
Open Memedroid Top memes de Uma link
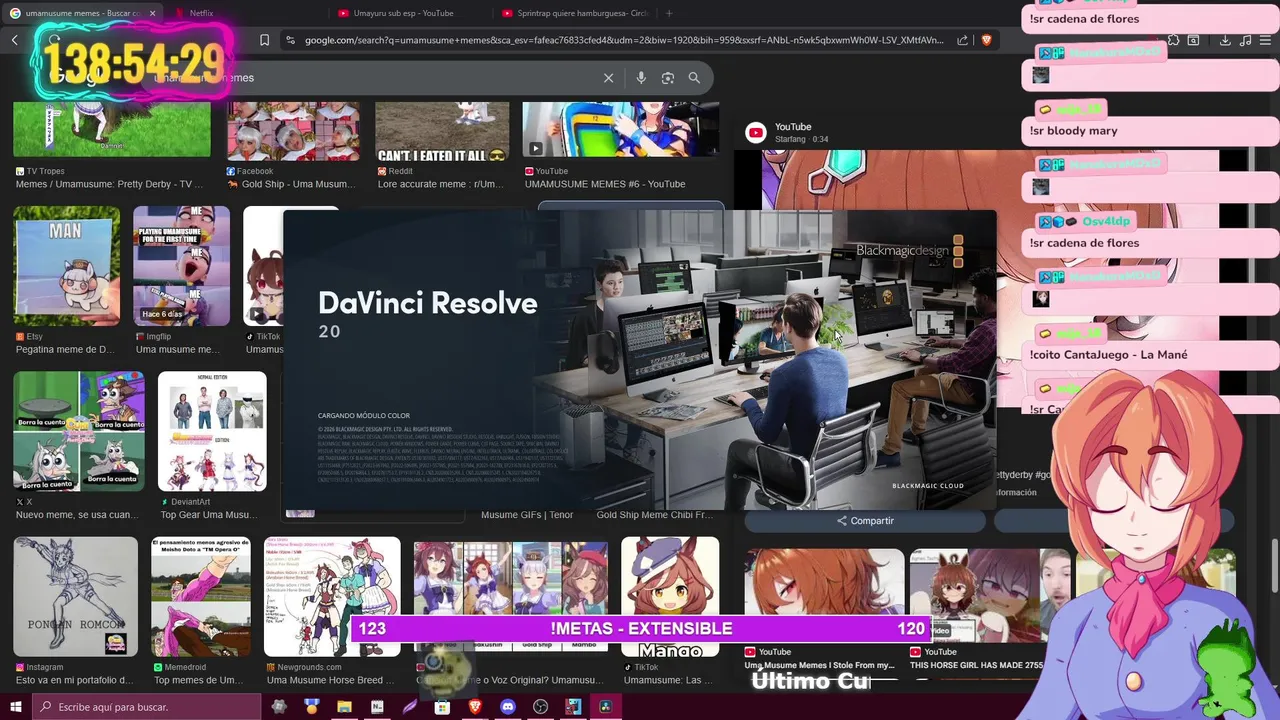[x=200, y=680]
